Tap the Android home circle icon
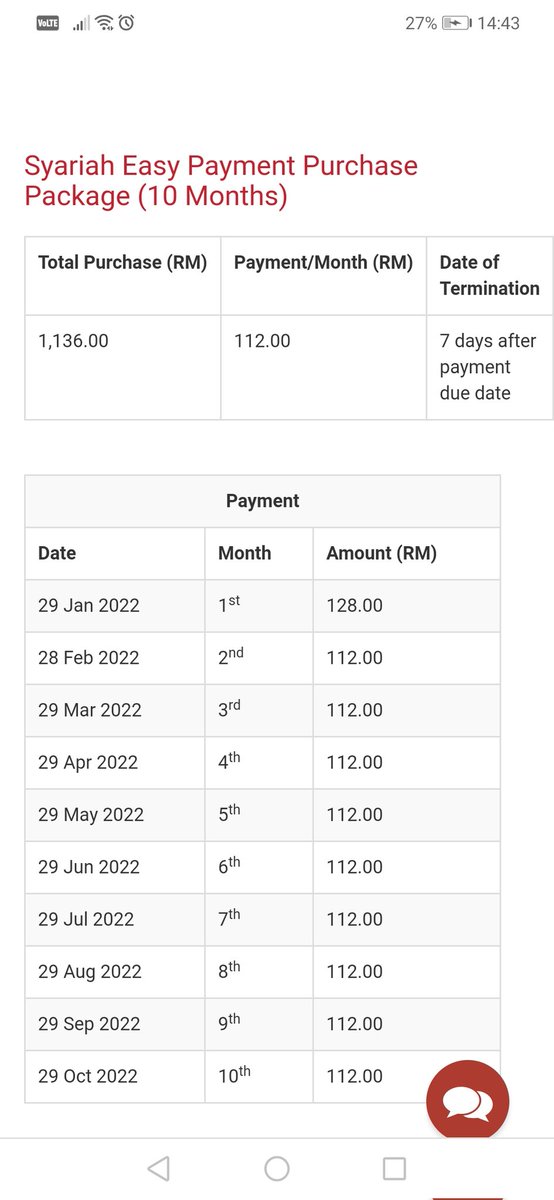This screenshot has width=554, height=1200. pos(277,1168)
